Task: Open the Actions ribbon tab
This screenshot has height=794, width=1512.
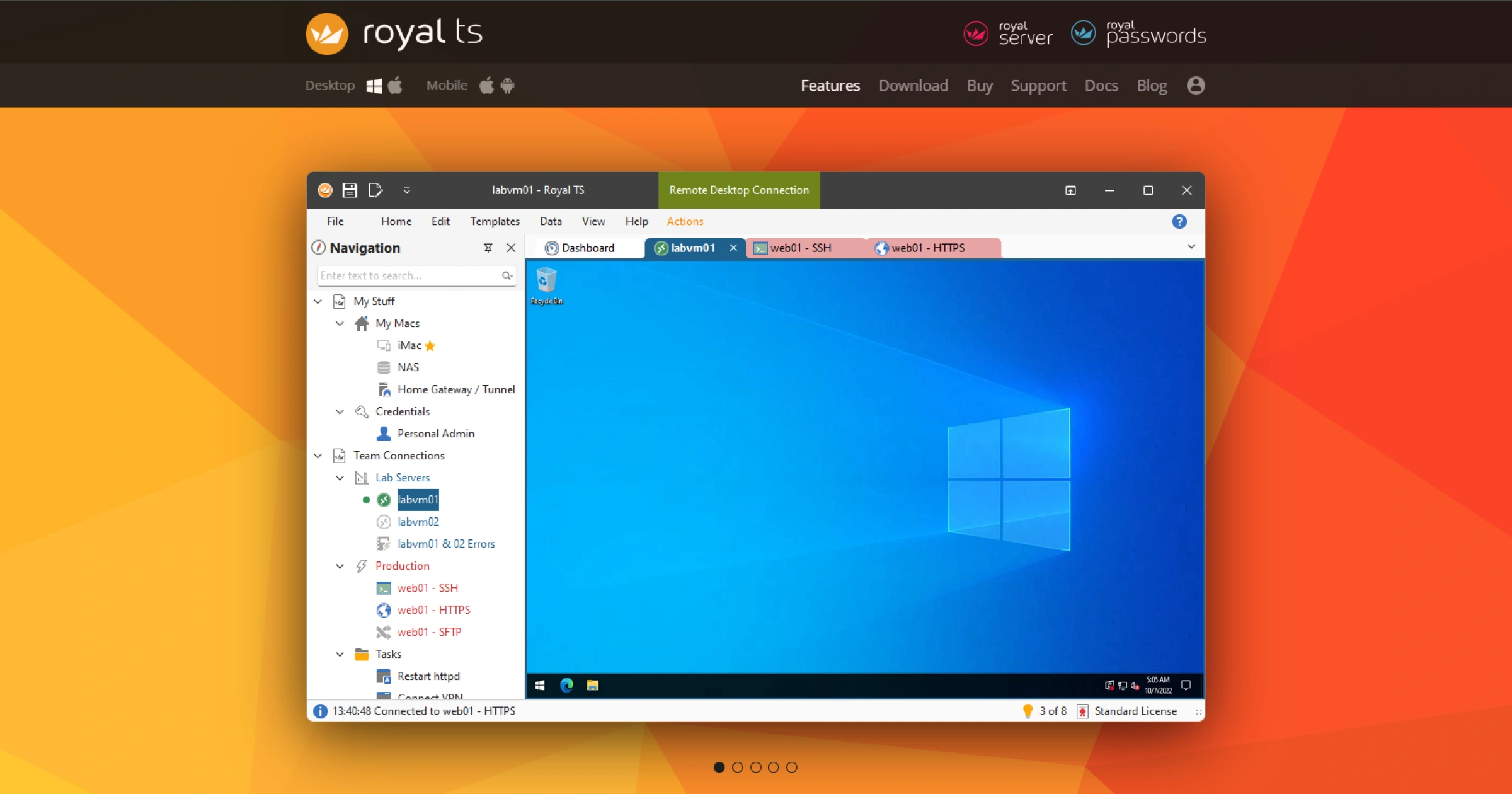Action: pos(685,221)
